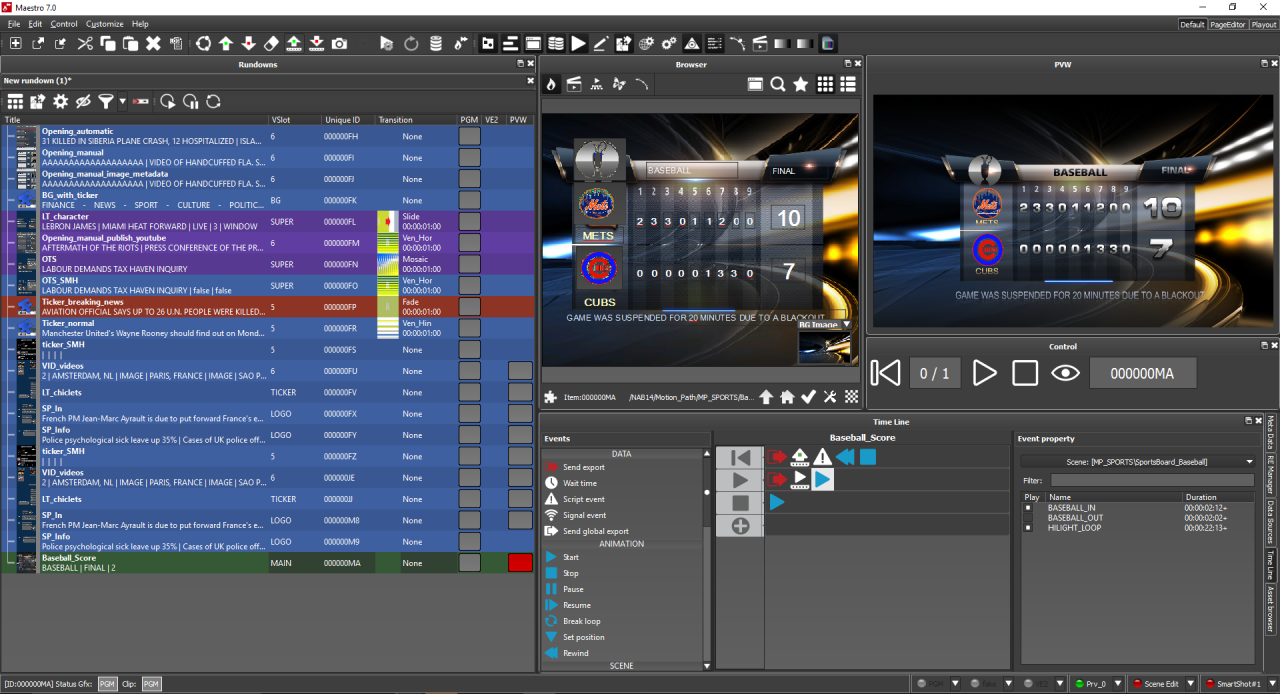Toggle Play checkbox for BASEBALL_OUT animation
Image resolution: width=1280 pixels, height=694 pixels.
point(1027,518)
